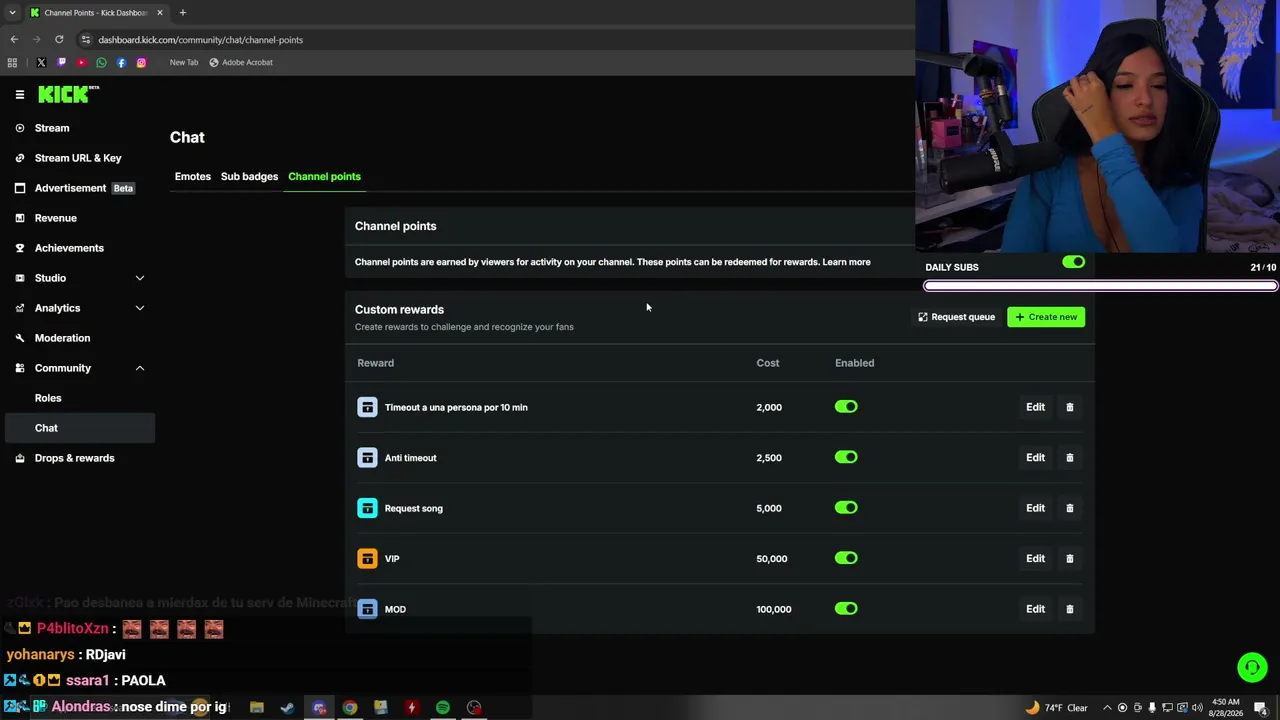
Task: Open the Chrome apps grid
Action: click(12, 62)
